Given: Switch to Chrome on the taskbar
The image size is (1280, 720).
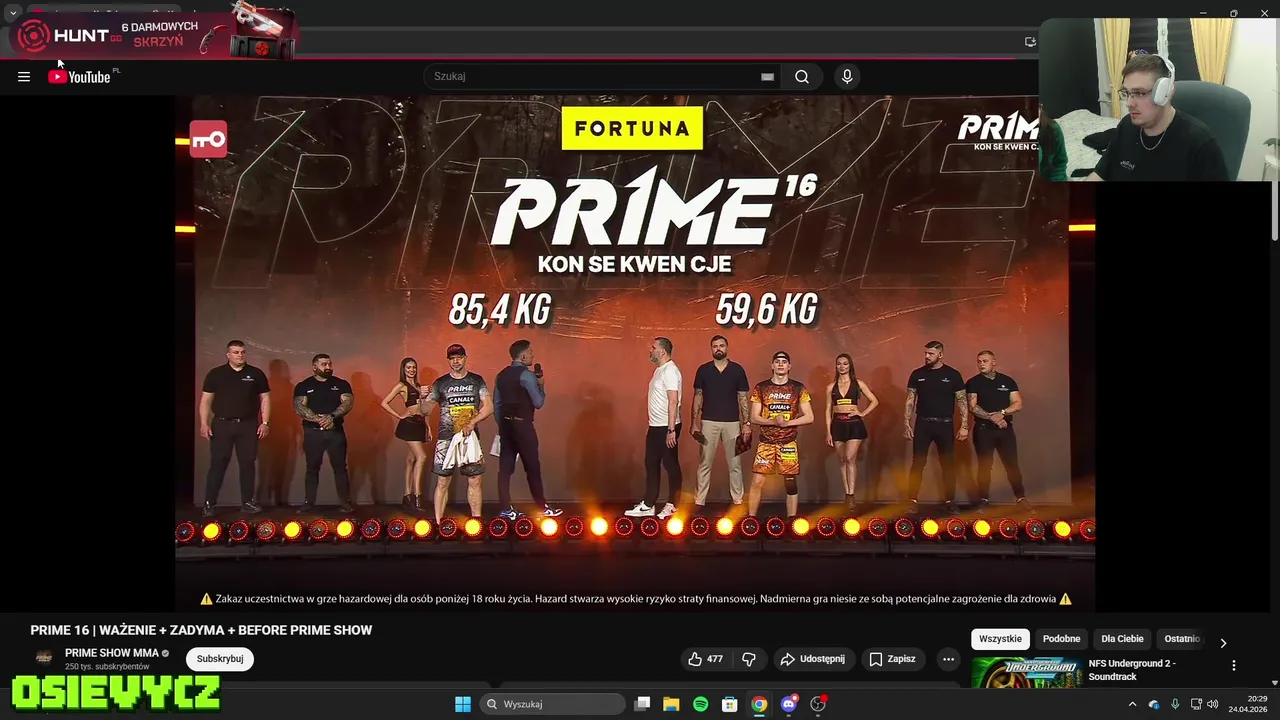Looking at the screenshot, I should point(759,704).
